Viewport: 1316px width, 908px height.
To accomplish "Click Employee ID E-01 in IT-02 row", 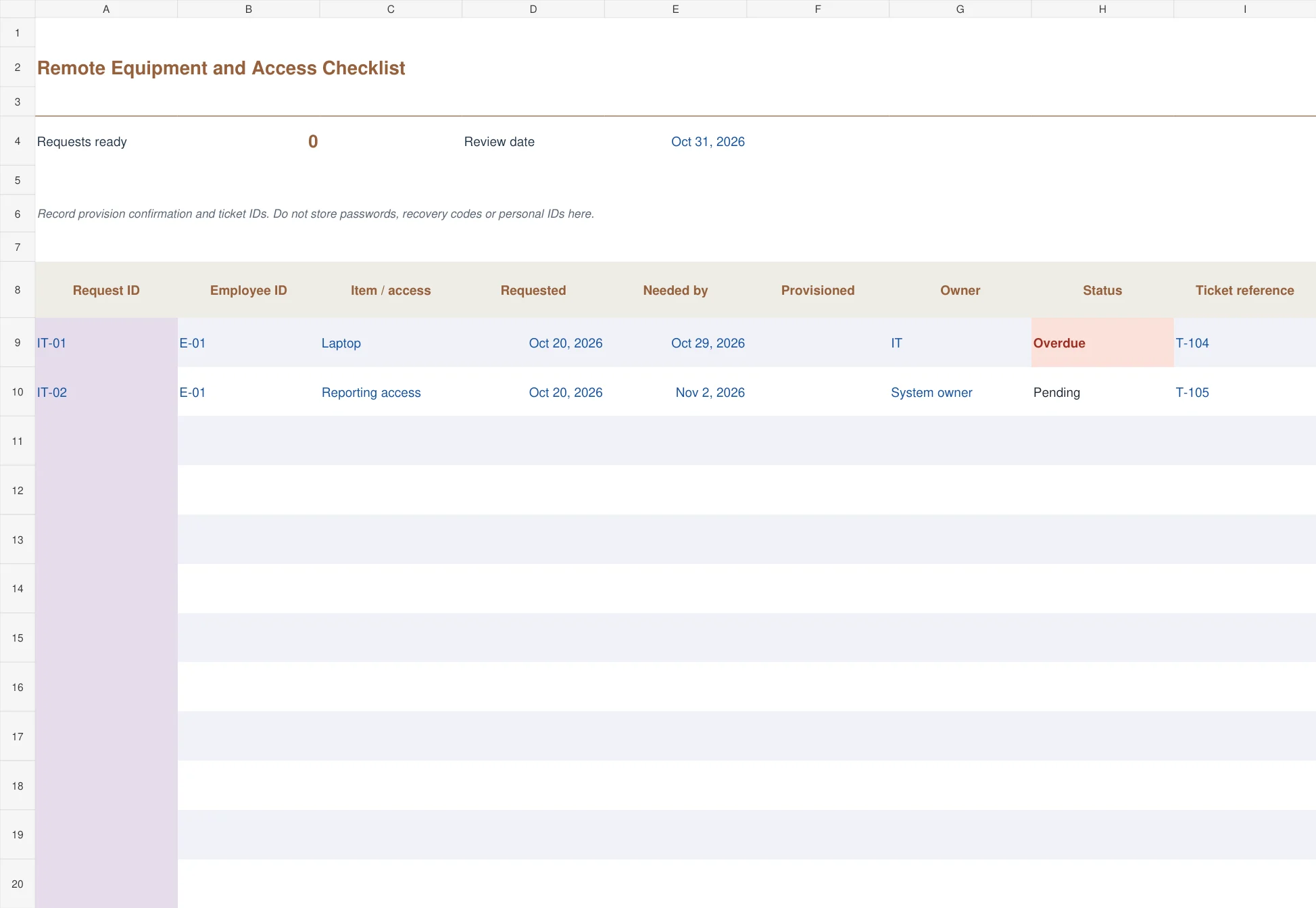I will click(249, 392).
